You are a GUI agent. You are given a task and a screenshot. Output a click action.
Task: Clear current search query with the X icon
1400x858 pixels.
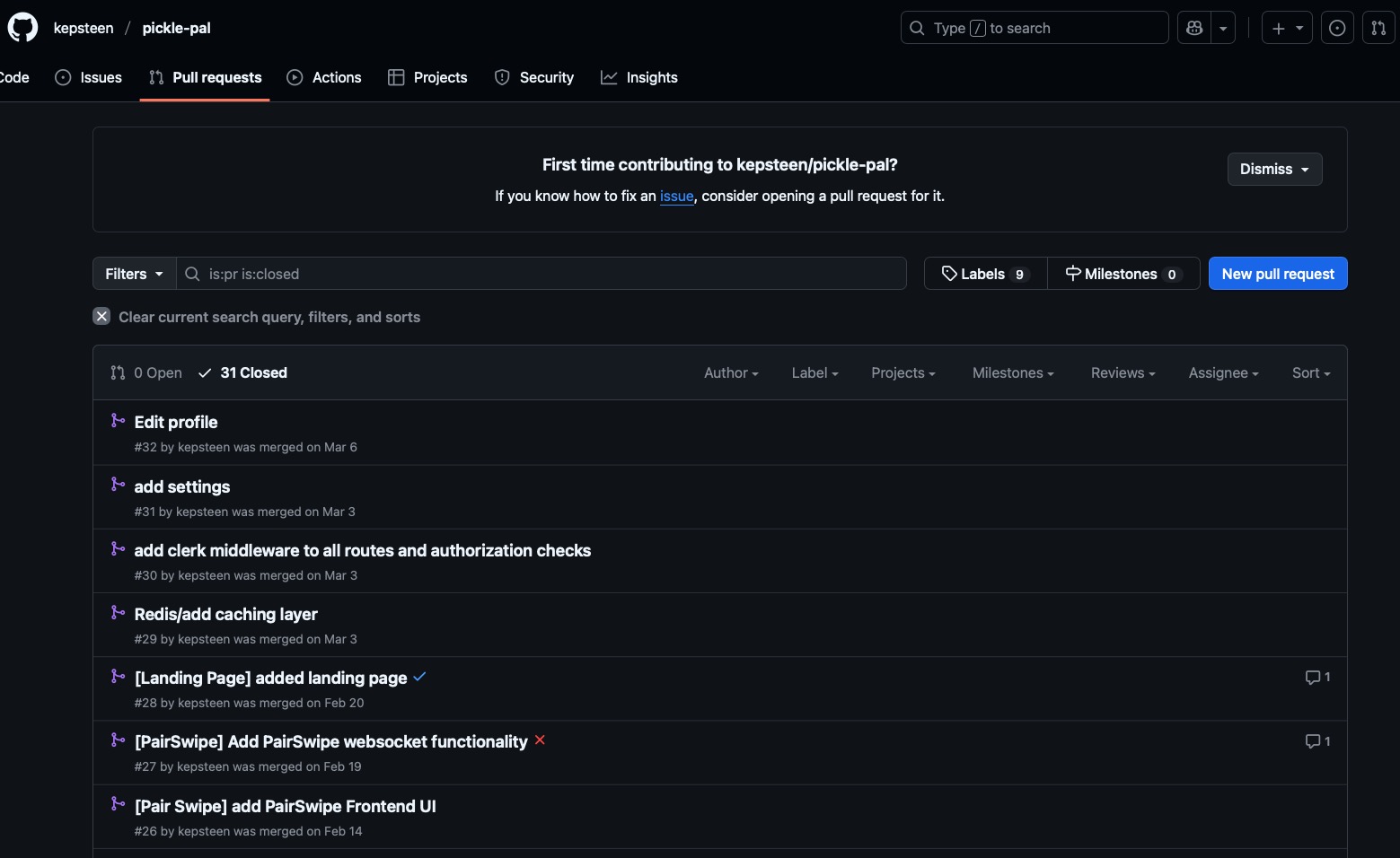pos(101,316)
